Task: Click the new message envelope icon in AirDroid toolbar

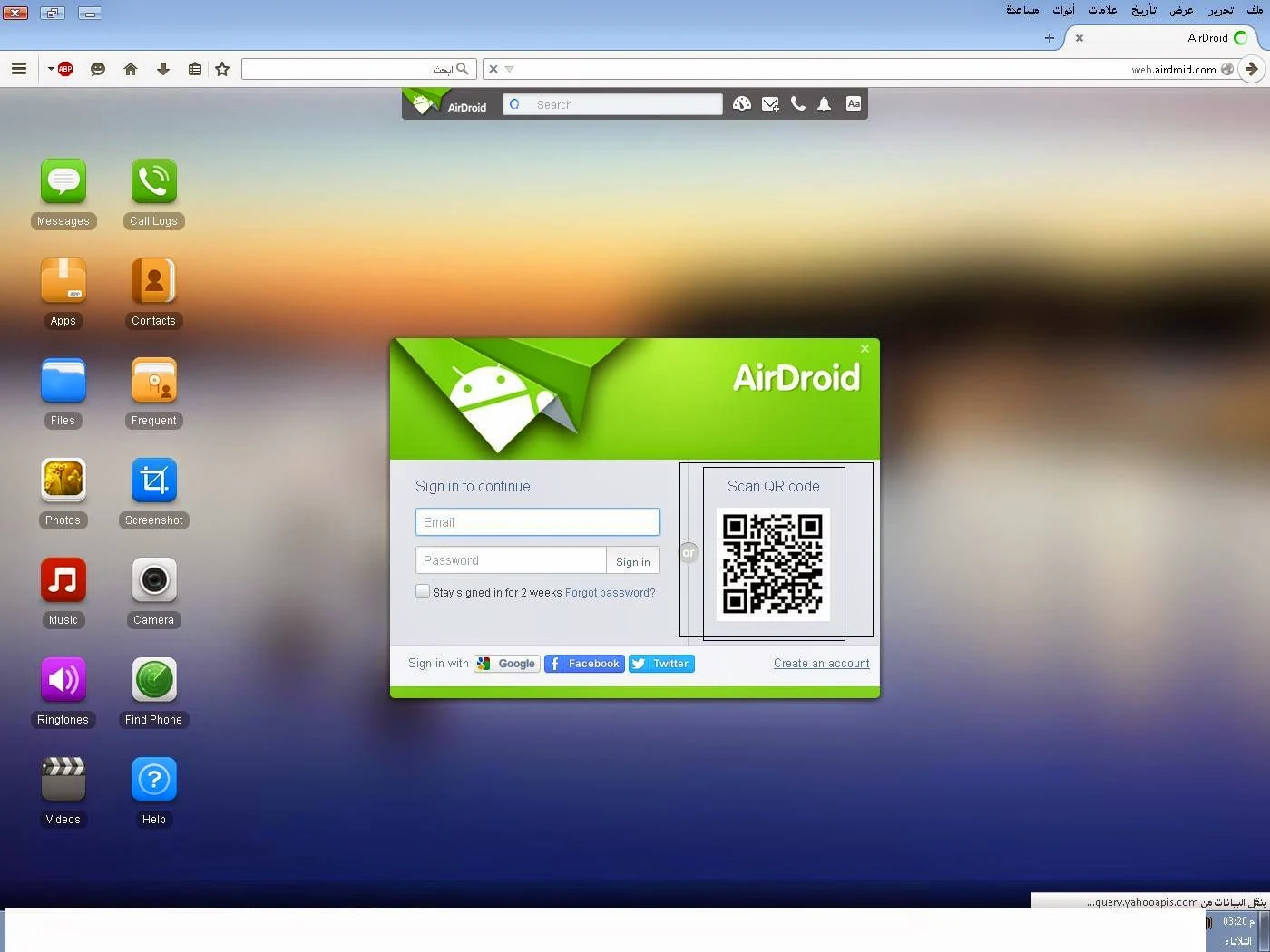Action: (x=770, y=104)
